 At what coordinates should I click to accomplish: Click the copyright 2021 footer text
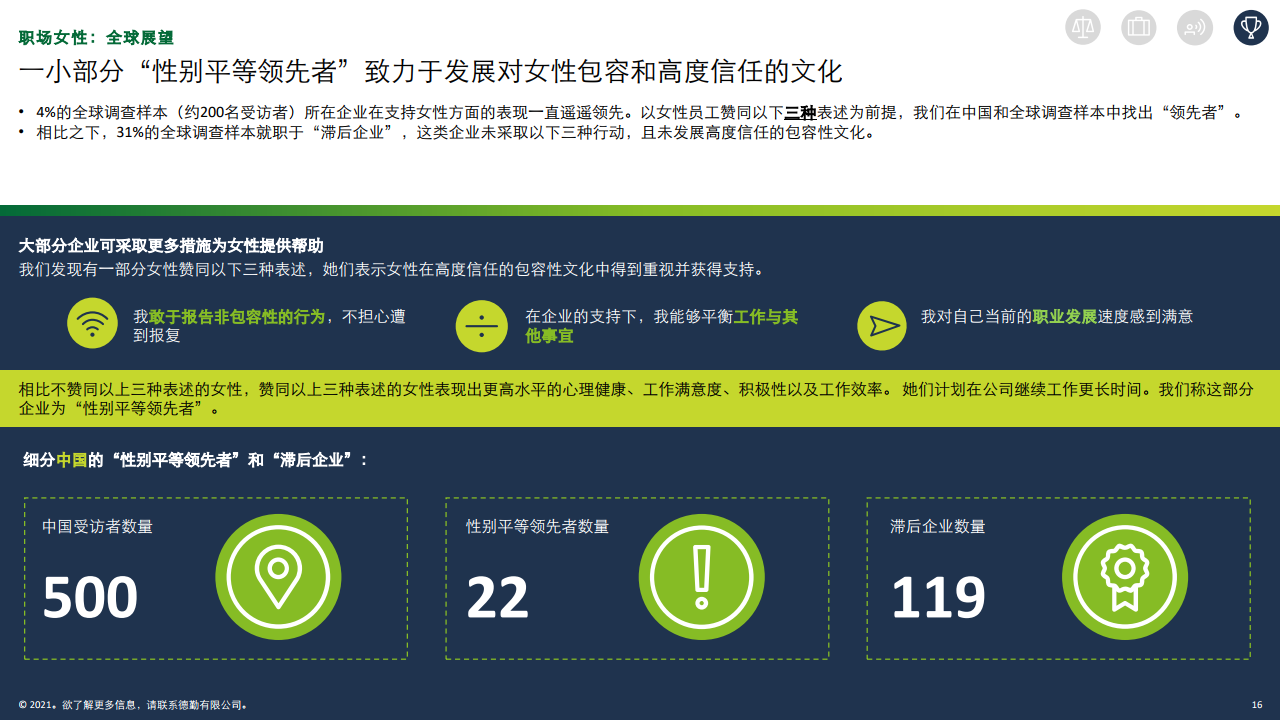coord(133,705)
